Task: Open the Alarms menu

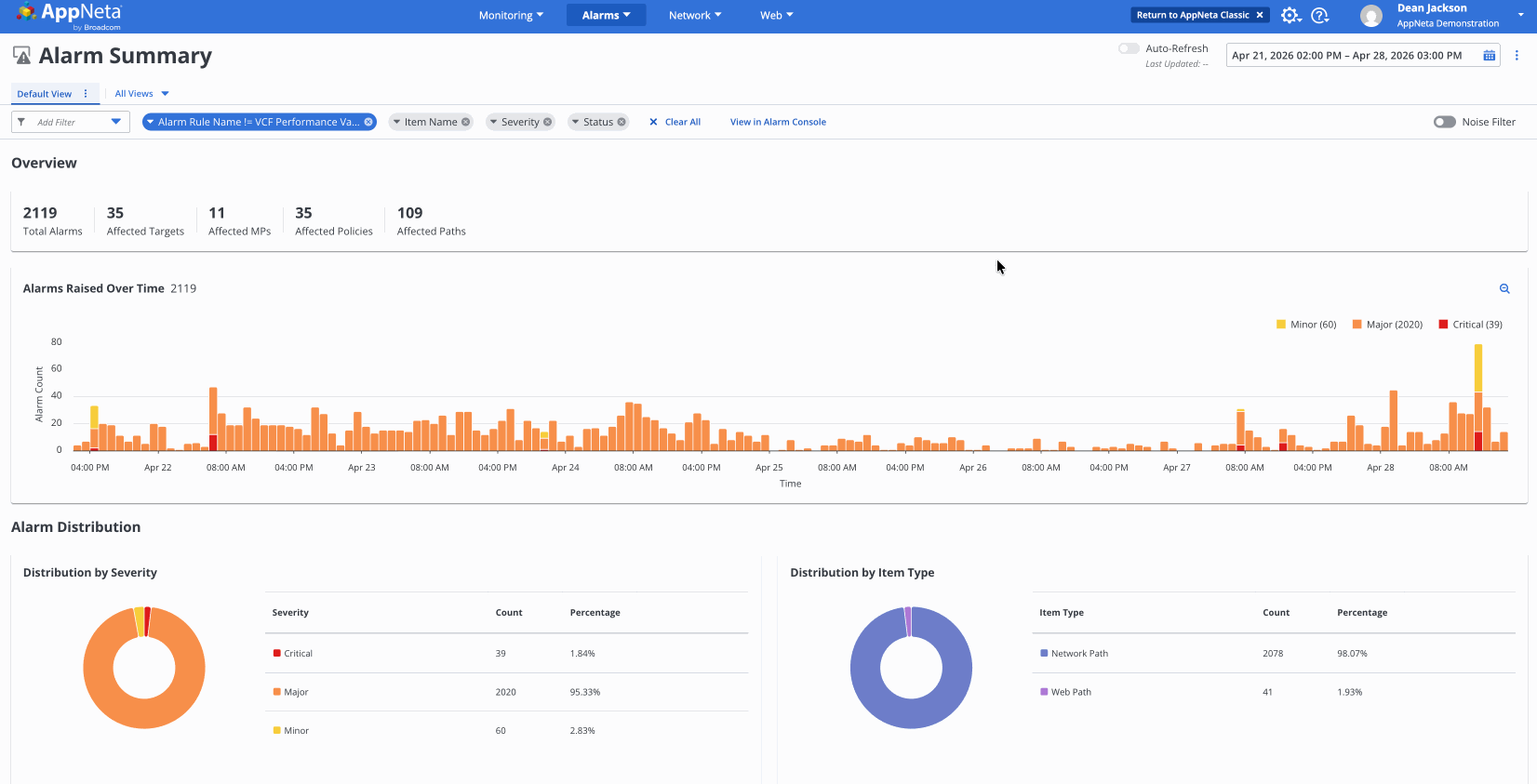Action: click(x=606, y=15)
